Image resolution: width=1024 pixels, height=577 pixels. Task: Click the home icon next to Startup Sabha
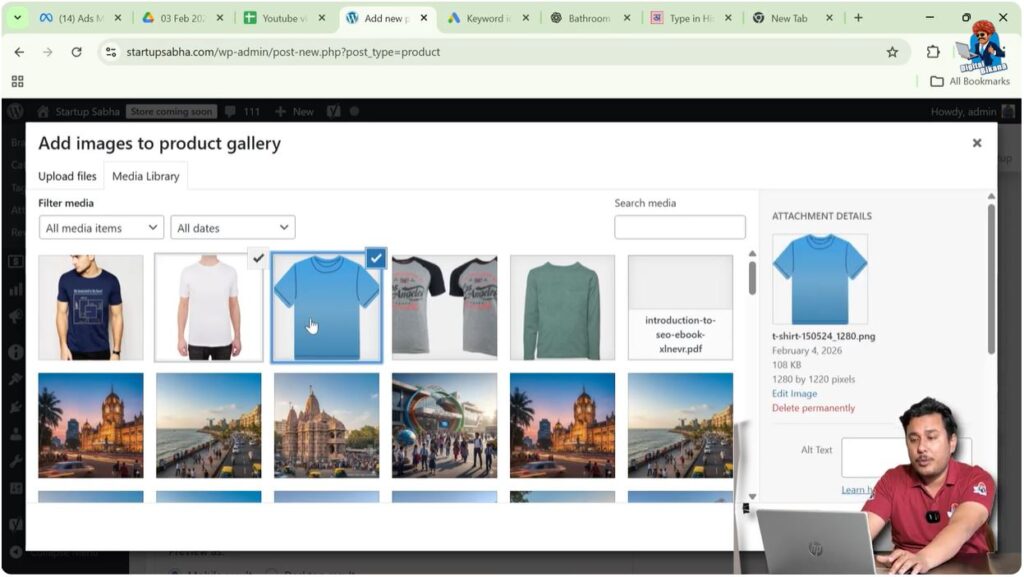[x=42, y=111]
